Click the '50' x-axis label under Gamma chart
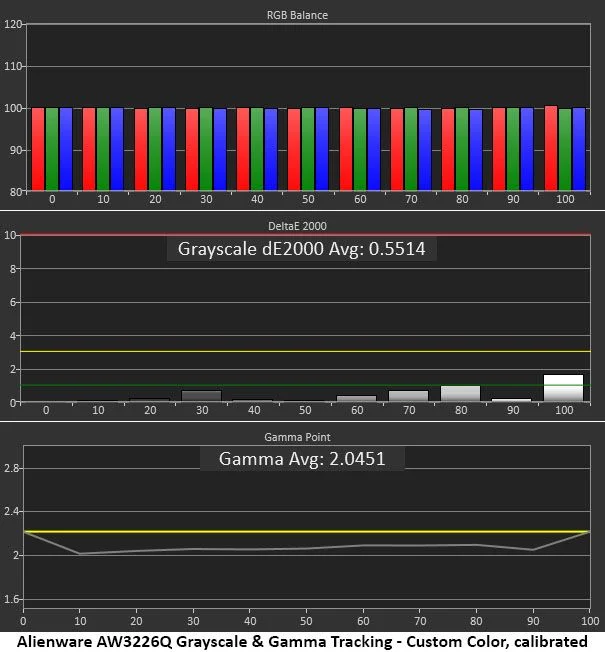Viewport: 605px width, 652px height. coord(306,621)
